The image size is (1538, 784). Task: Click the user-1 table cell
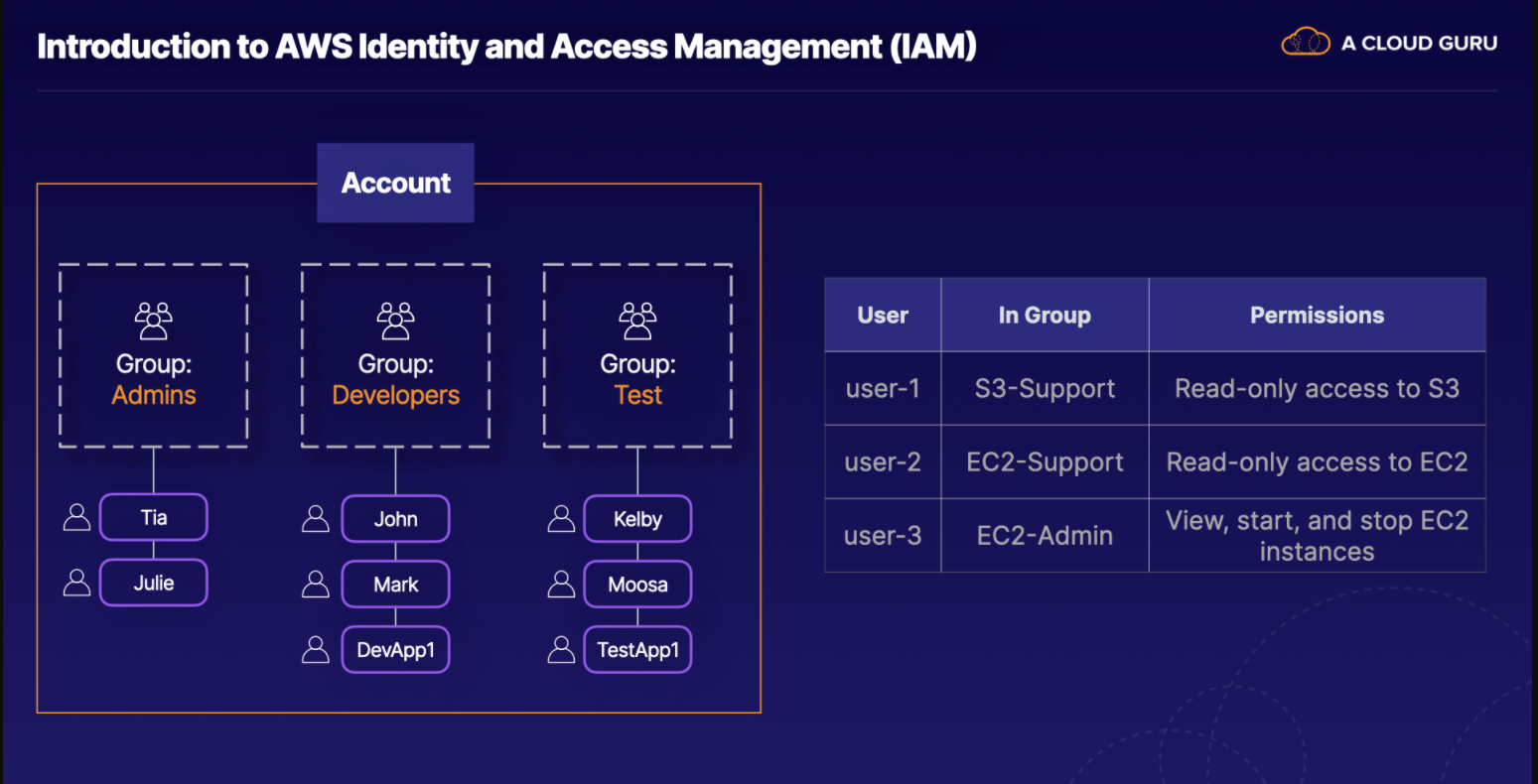coord(883,388)
